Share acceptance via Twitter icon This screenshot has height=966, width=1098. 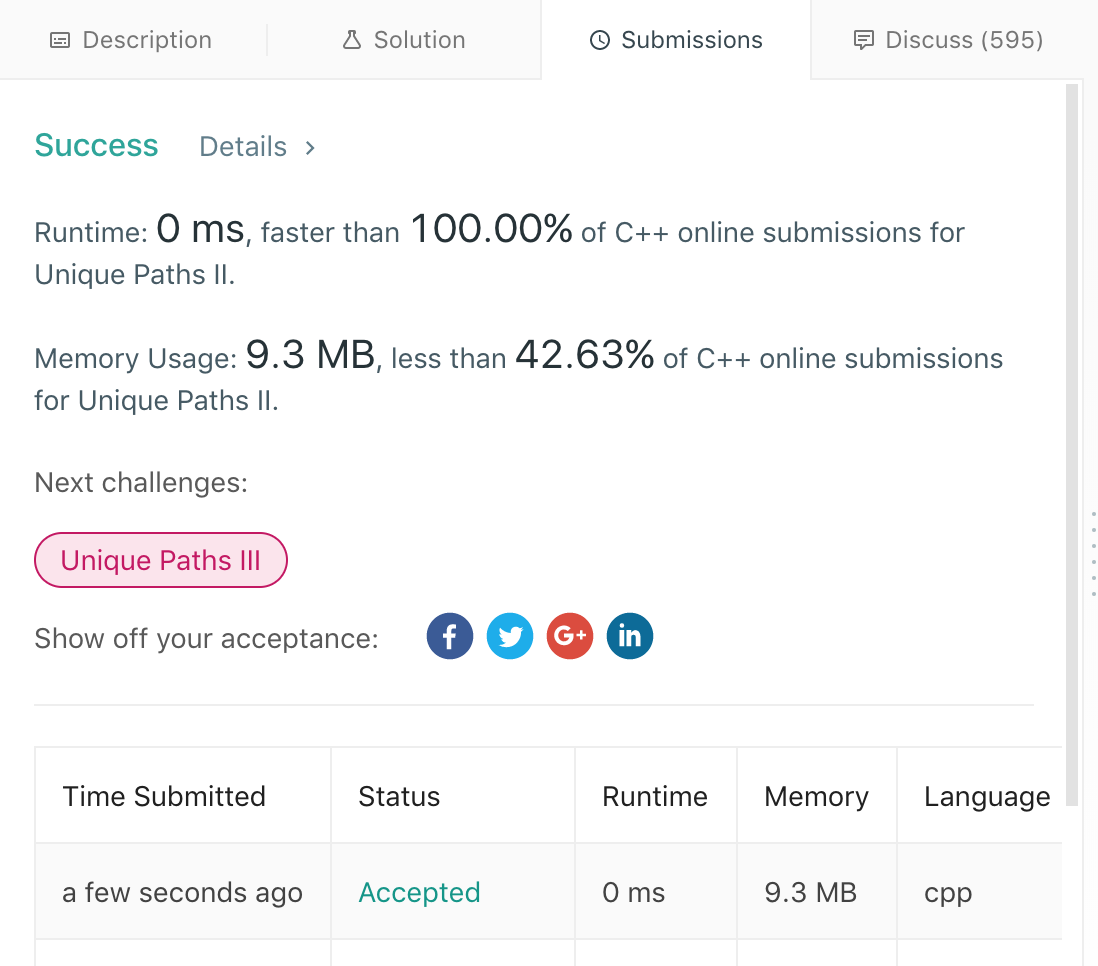tap(510, 636)
